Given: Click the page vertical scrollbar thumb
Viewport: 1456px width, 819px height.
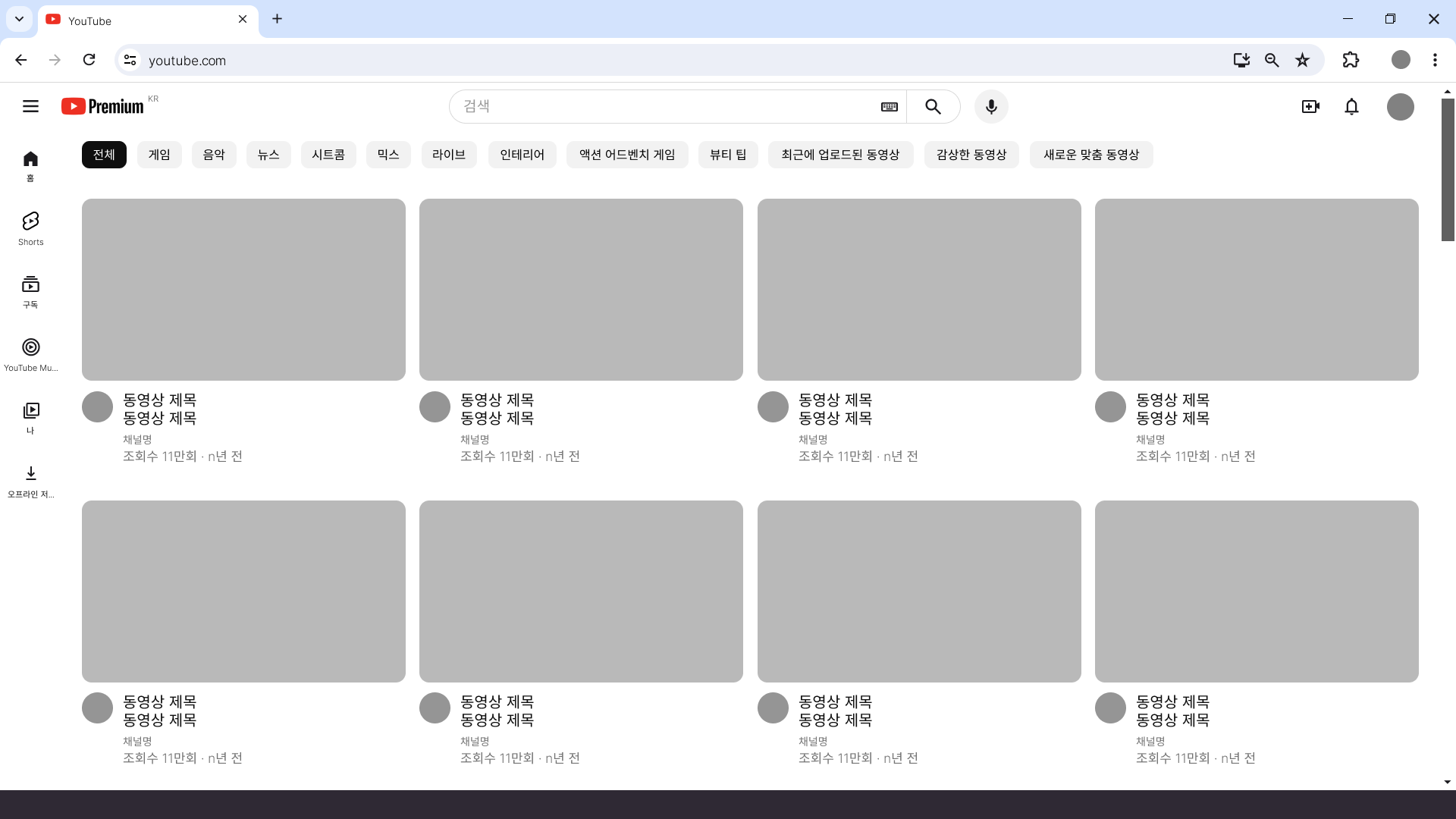Looking at the screenshot, I should (x=1448, y=170).
